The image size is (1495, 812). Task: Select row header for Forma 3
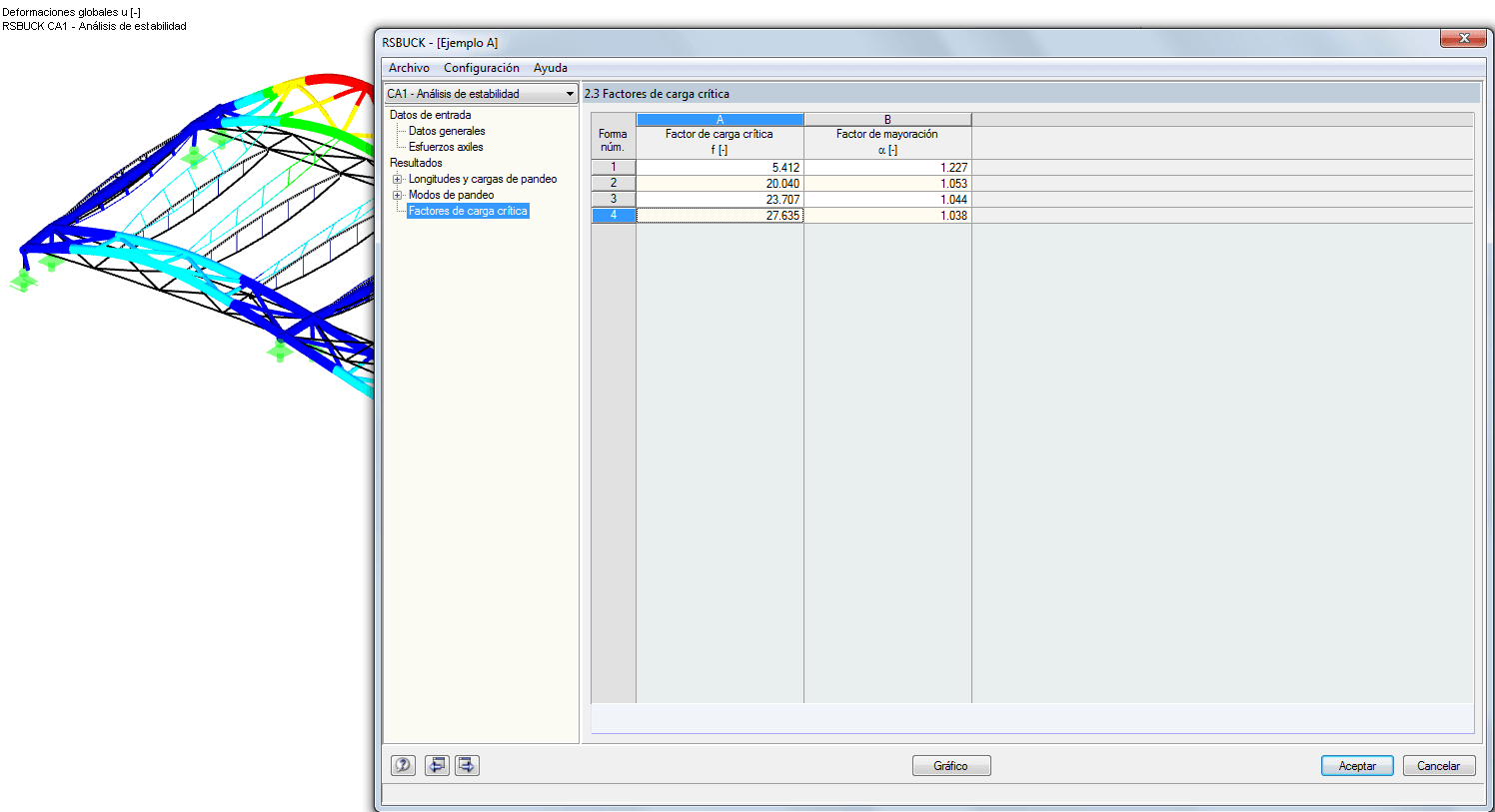point(614,199)
